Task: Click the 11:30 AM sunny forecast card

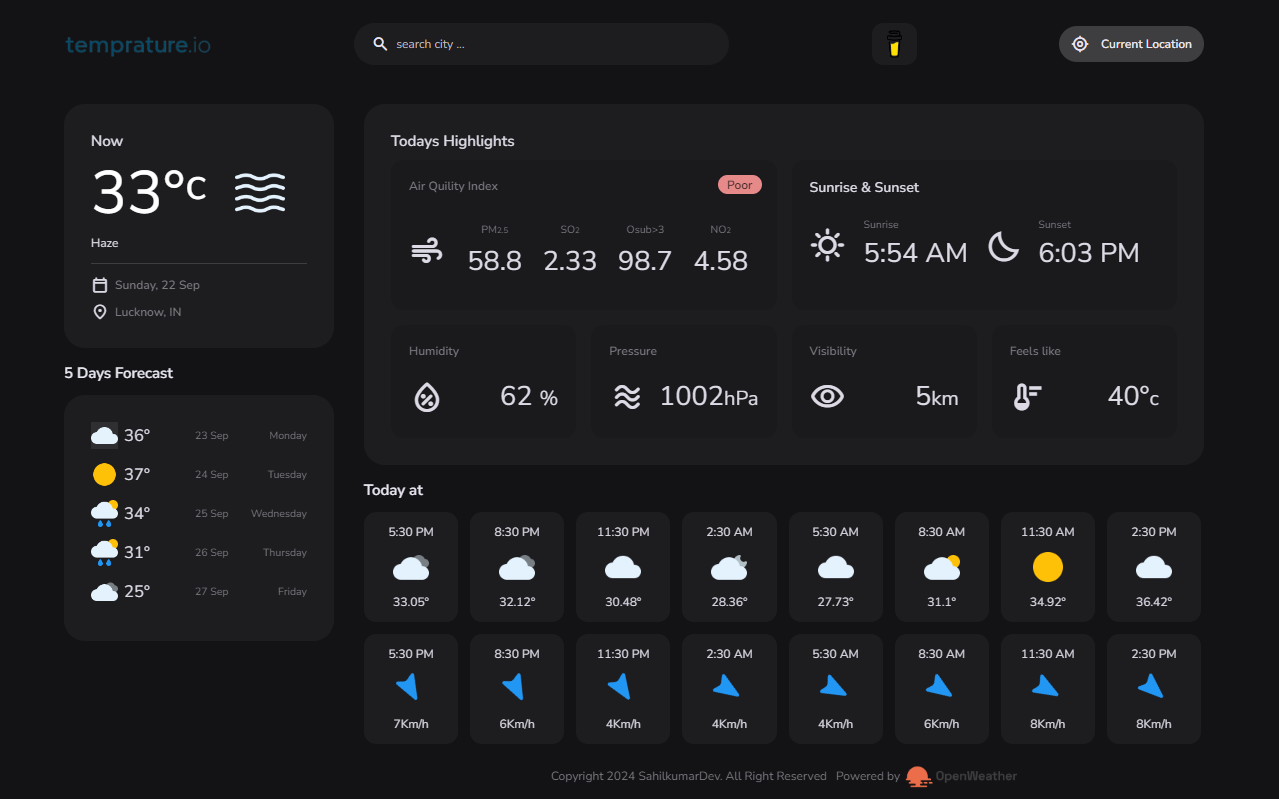Action: coord(1047,566)
